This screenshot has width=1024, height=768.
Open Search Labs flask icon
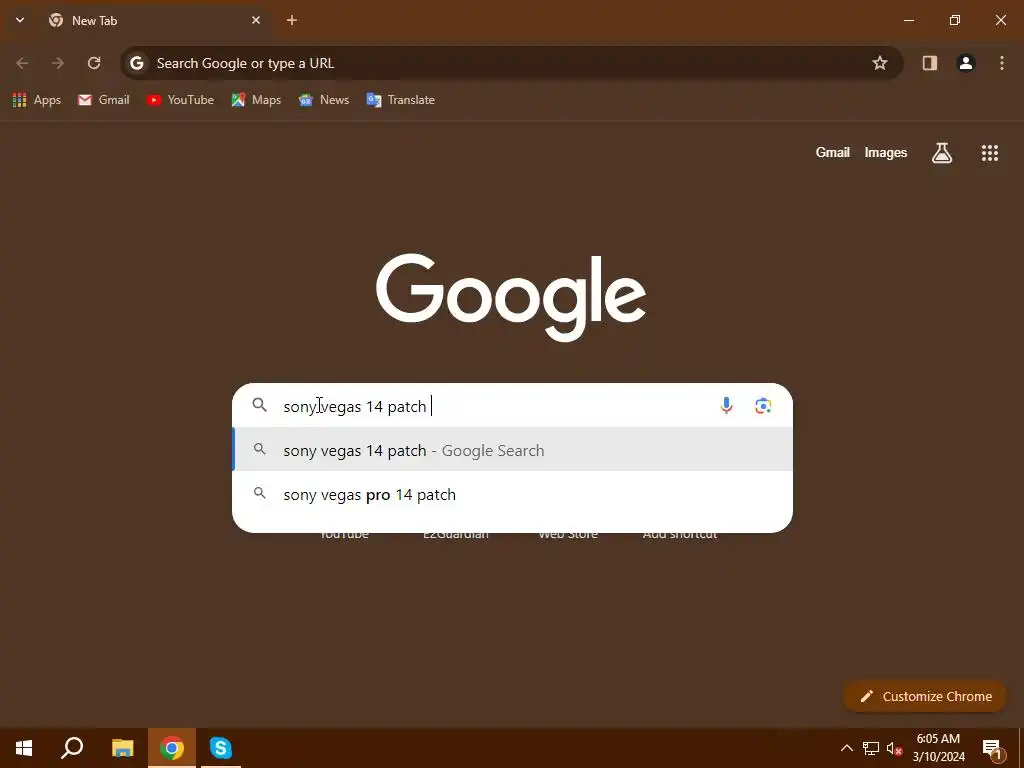click(942, 153)
